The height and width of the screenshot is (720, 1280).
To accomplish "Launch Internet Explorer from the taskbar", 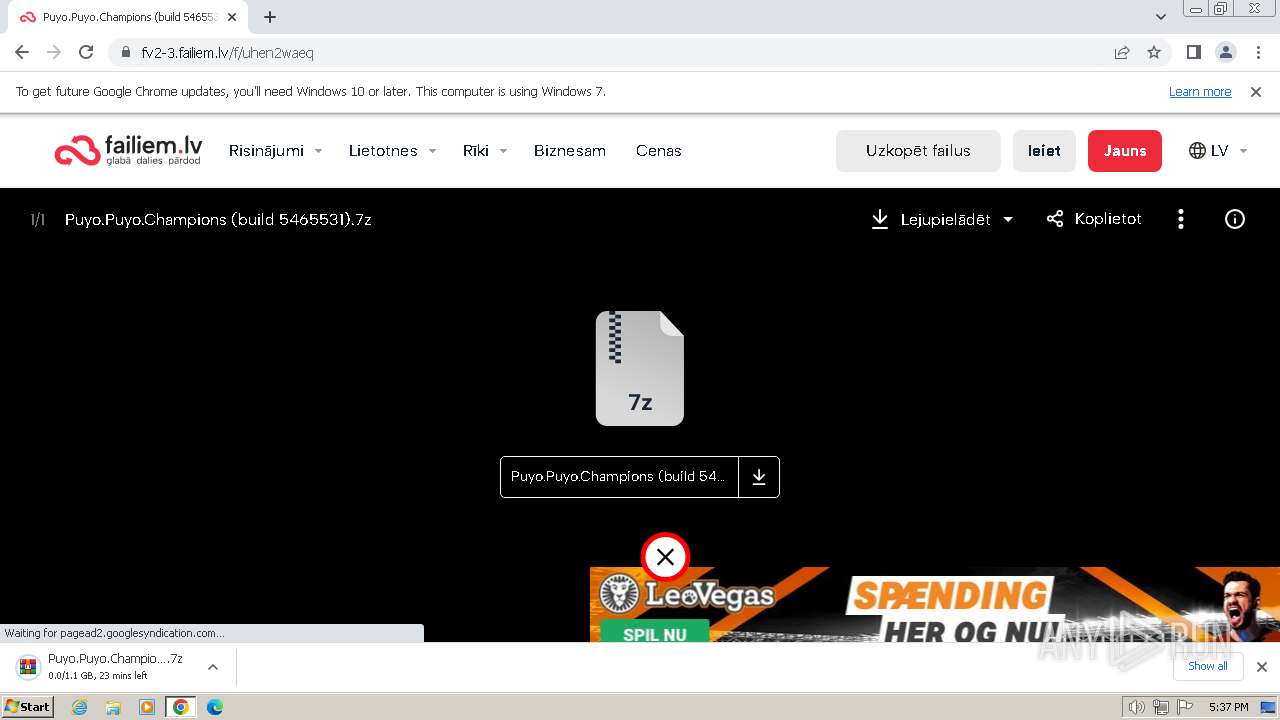I will (x=80, y=707).
